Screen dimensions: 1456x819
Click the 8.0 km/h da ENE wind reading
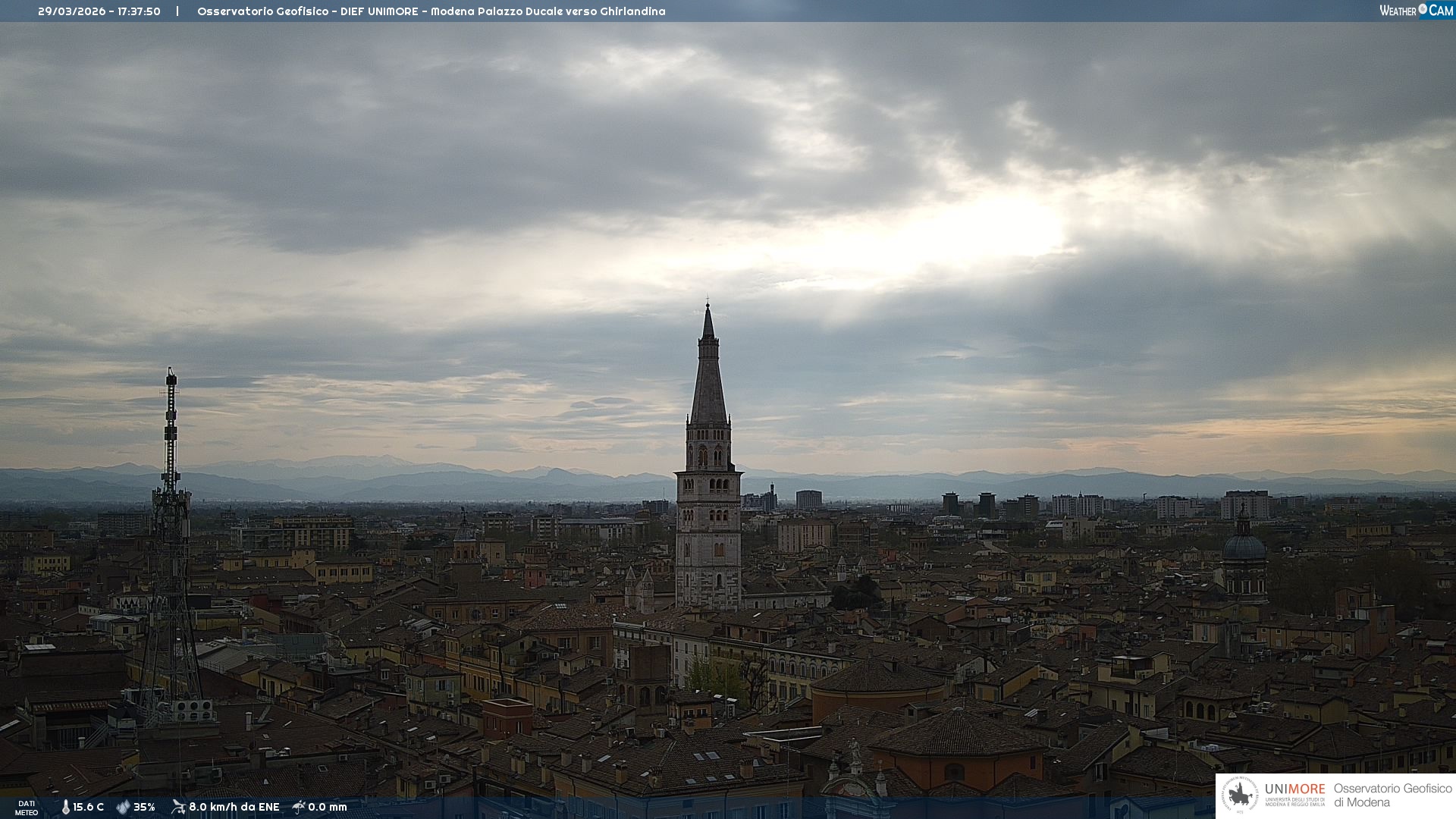tap(234, 807)
